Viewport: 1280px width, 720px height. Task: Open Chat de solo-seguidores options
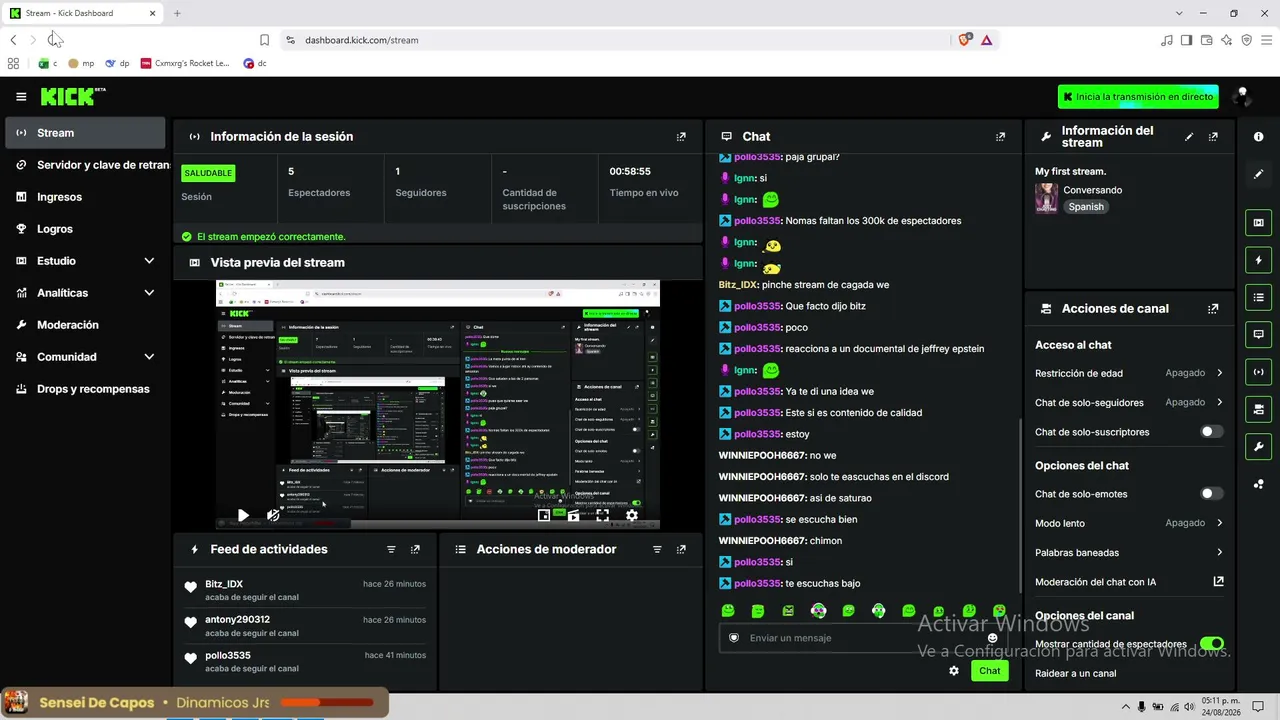tap(1129, 403)
